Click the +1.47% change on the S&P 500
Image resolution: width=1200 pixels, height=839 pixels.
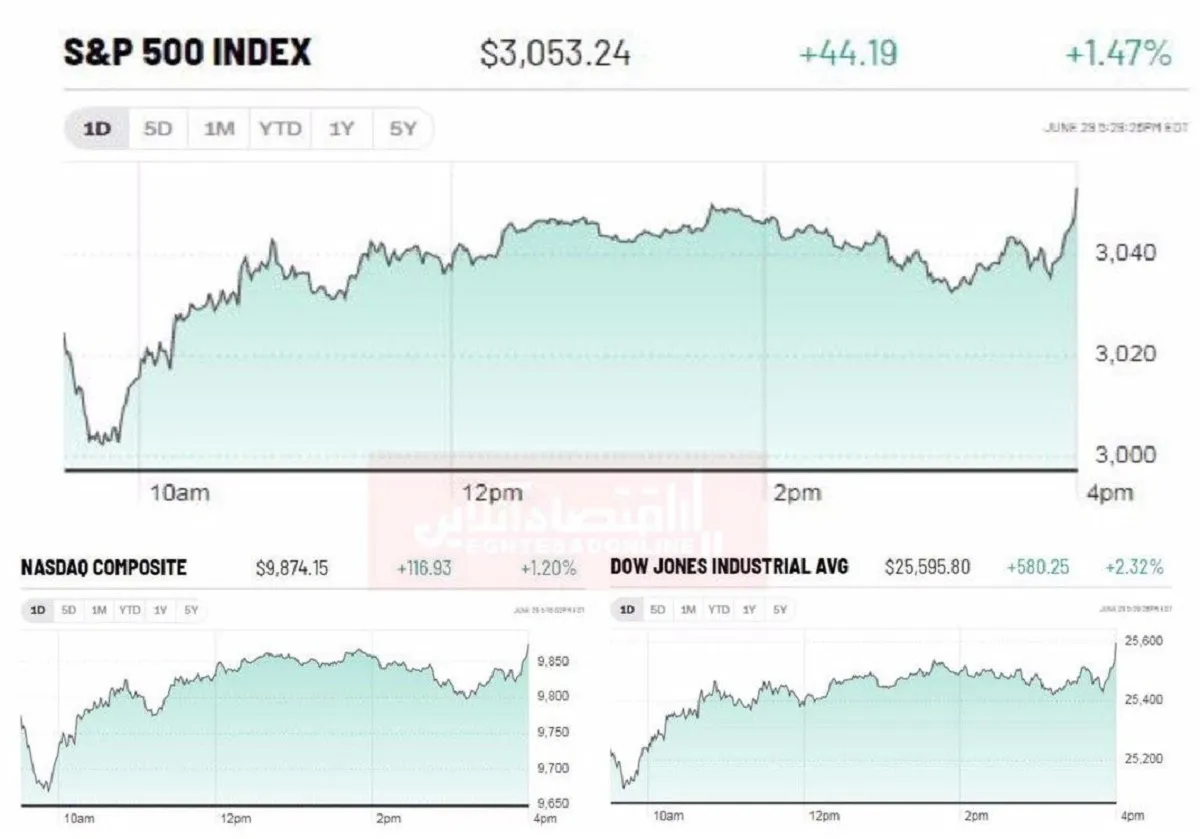[x=1118, y=53]
